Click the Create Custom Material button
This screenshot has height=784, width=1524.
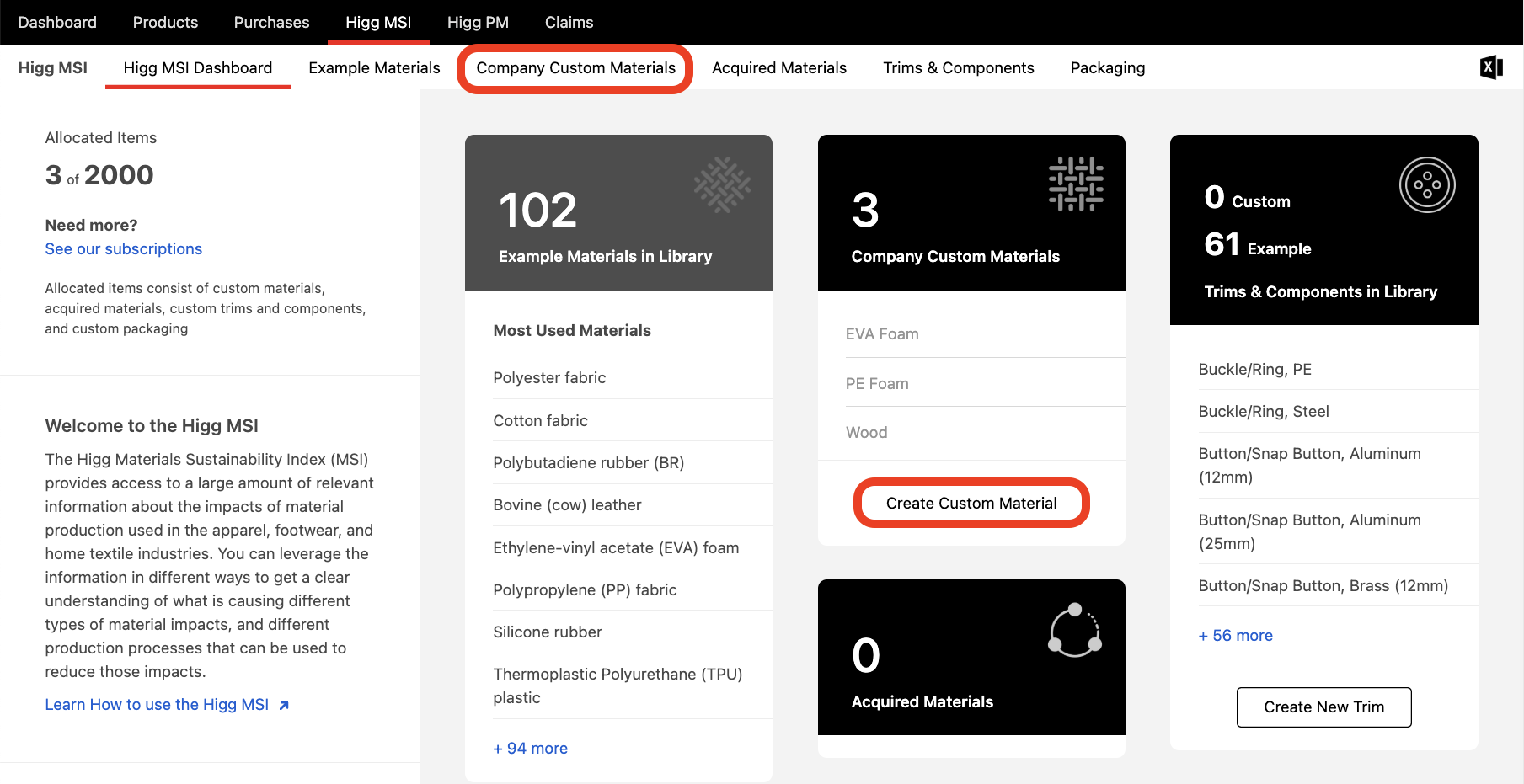coord(971,503)
